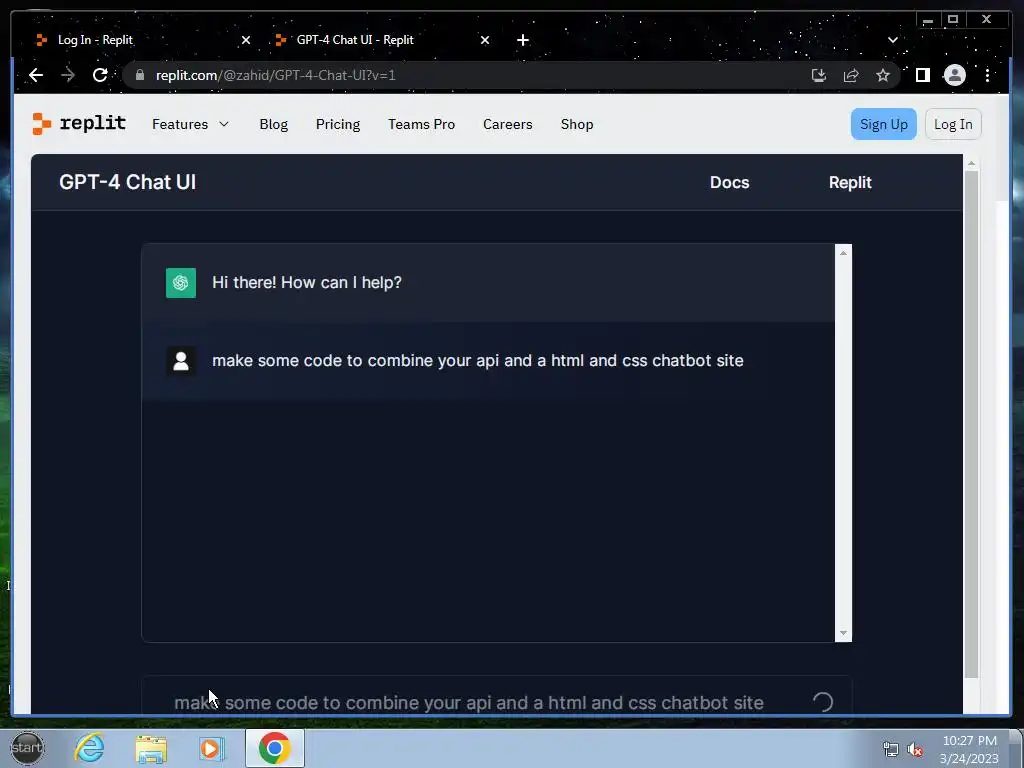1024x768 pixels.
Task: Close the Log In - Replit tab
Action: (246, 40)
